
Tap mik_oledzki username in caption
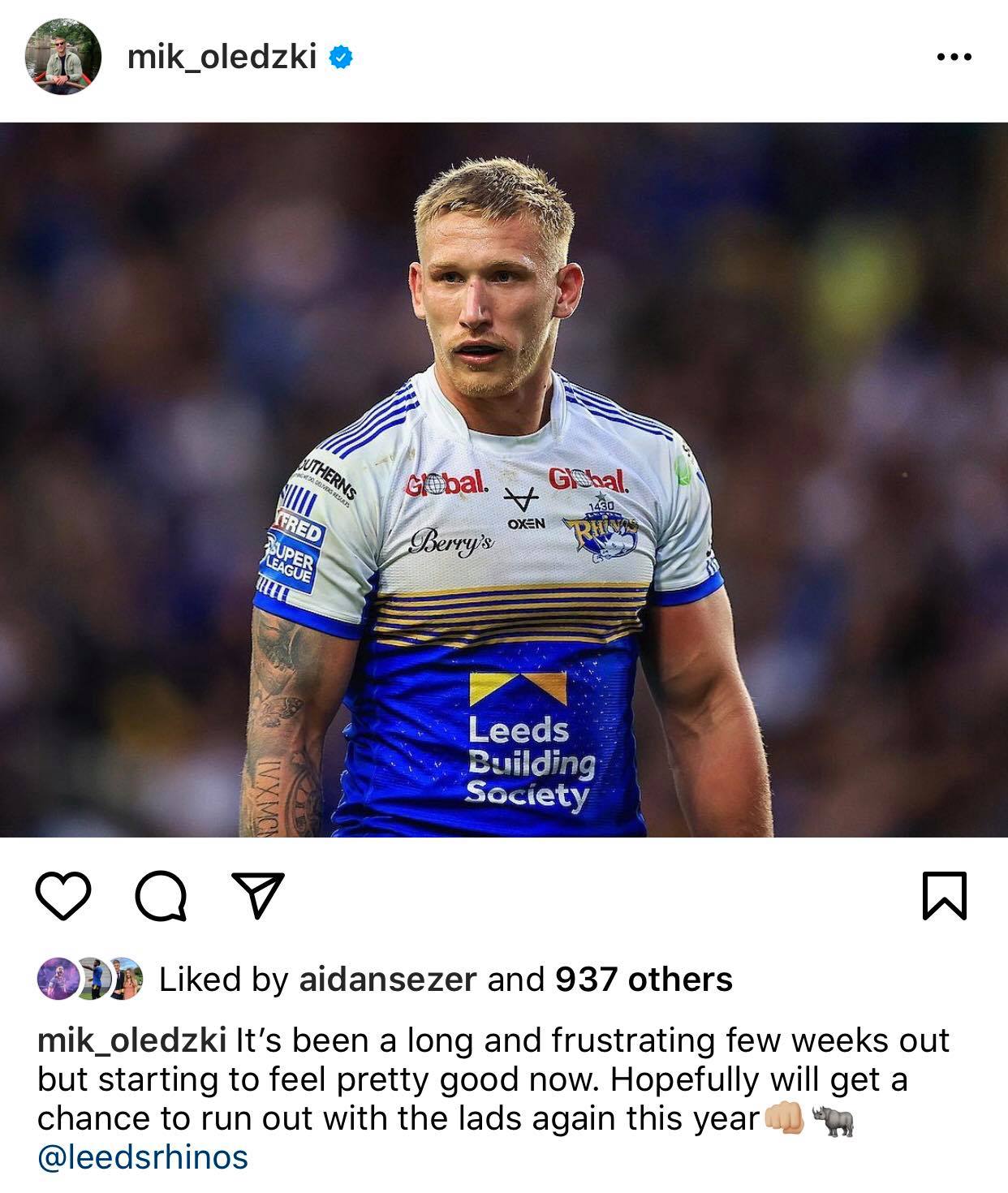coord(132,1040)
